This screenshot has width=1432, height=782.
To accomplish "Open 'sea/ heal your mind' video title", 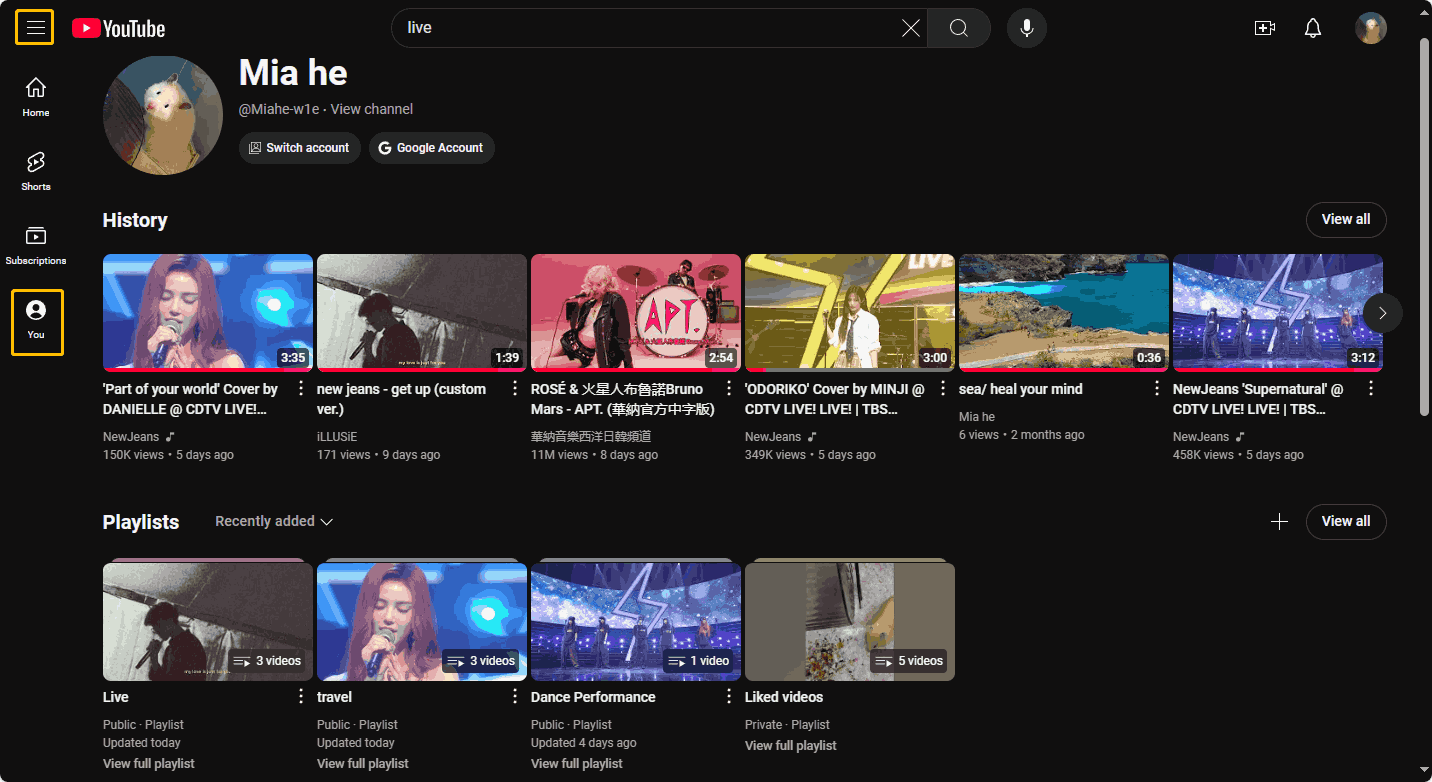I will [1021, 389].
